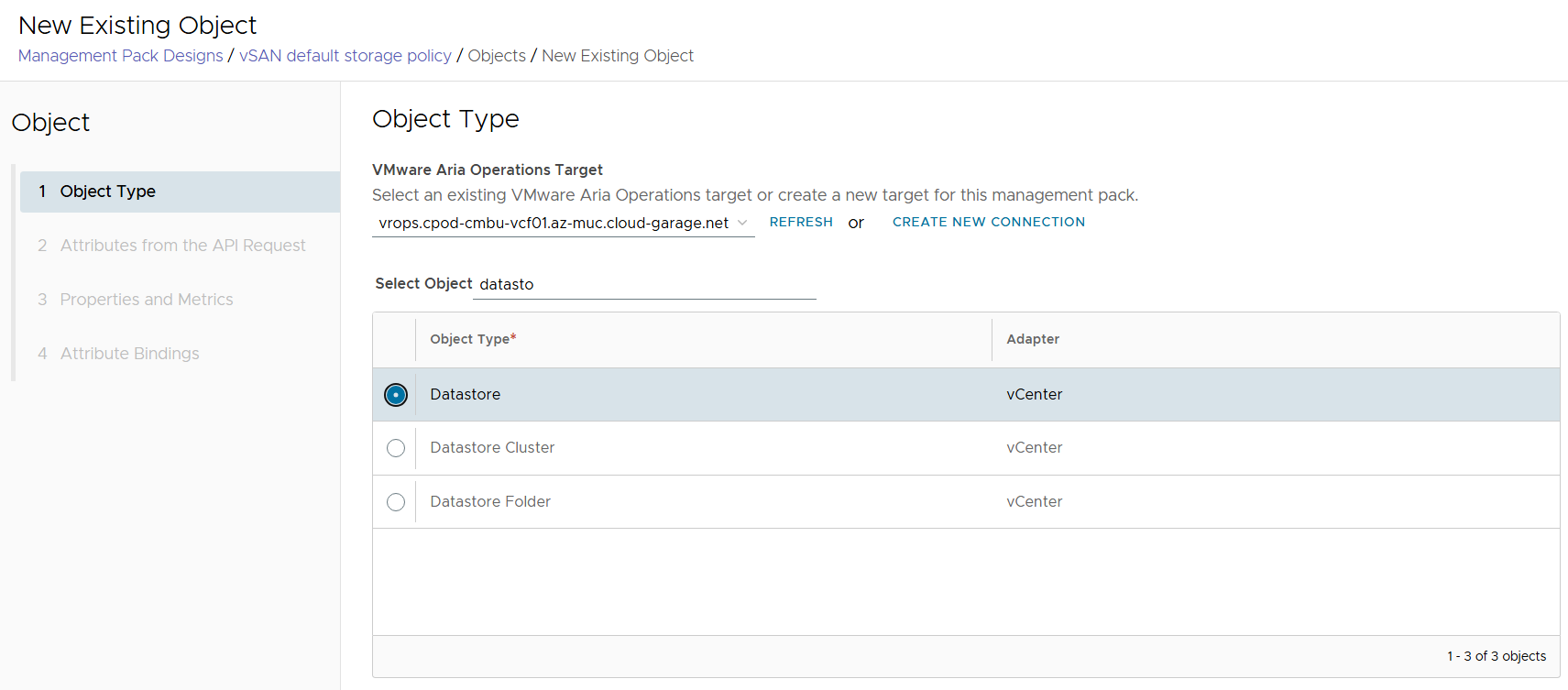Go to vSAN default storage policy breadcrumb

pyautogui.click(x=345, y=56)
